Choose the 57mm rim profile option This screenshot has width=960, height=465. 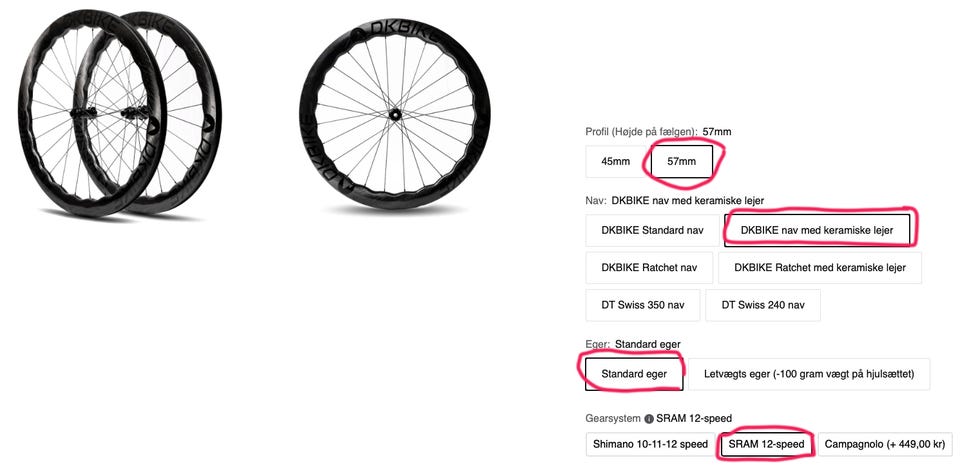(681, 161)
